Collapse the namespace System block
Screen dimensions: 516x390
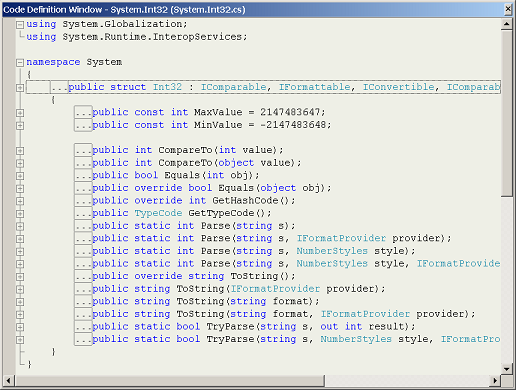[x=20, y=62]
